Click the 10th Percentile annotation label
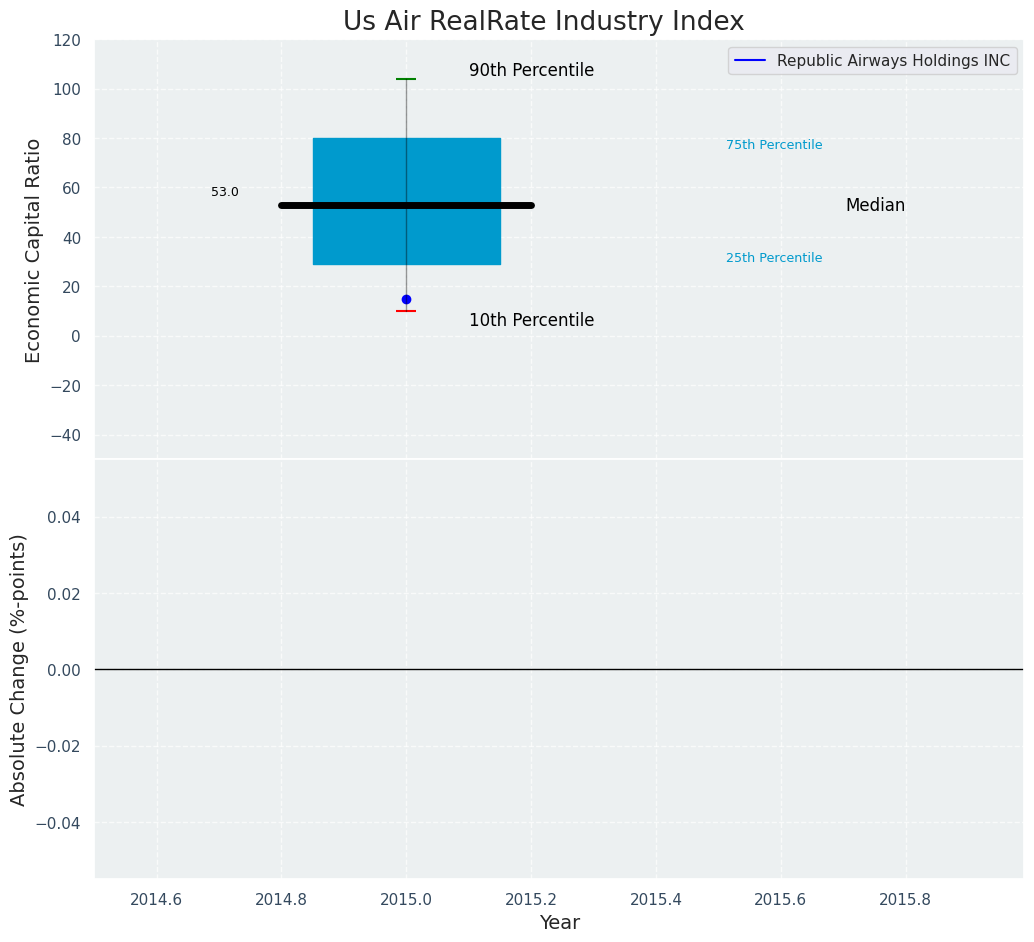 (531, 321)
